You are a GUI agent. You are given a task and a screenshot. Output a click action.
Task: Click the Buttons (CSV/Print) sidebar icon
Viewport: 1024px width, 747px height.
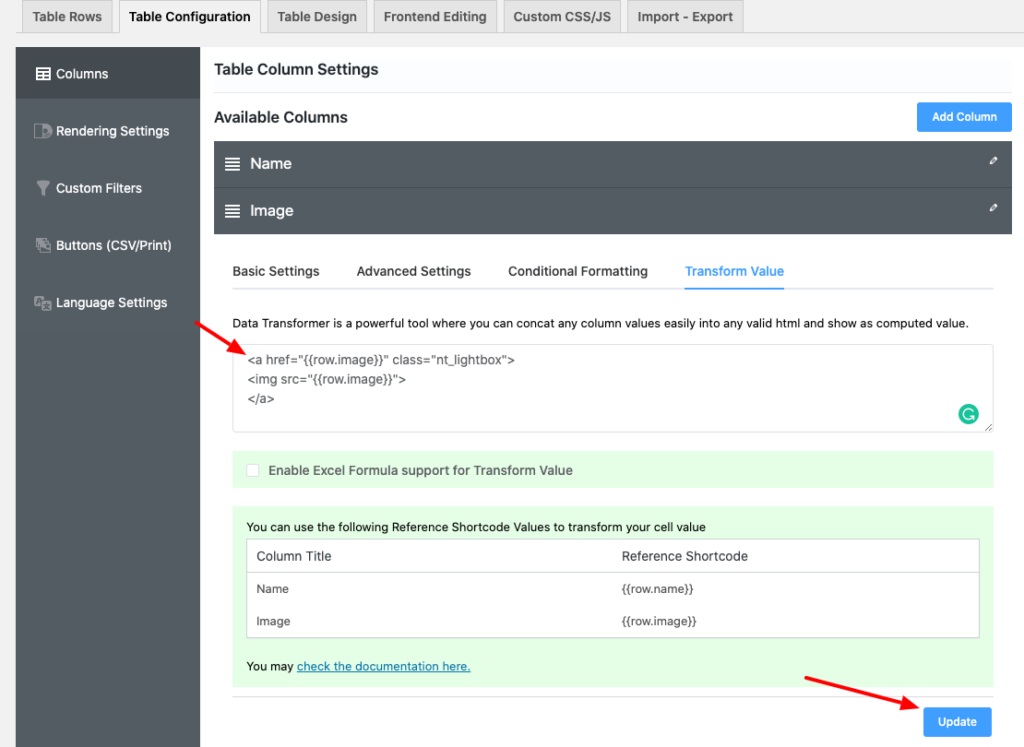(x=43, y=245)
